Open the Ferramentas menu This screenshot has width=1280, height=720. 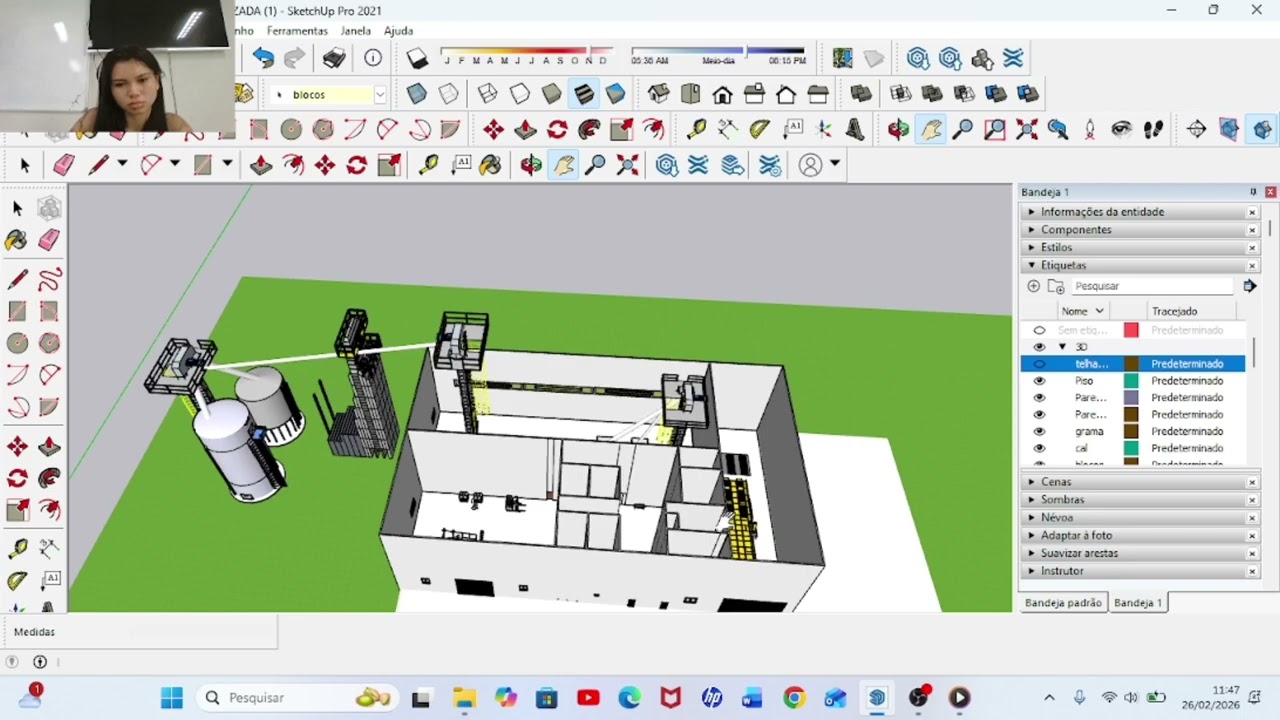[297, 31]
